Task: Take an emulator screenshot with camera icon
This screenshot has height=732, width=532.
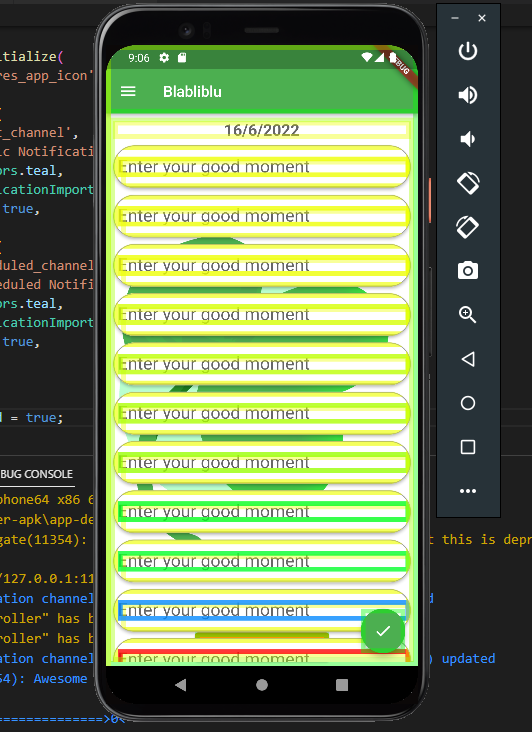Action: point(468,271)
